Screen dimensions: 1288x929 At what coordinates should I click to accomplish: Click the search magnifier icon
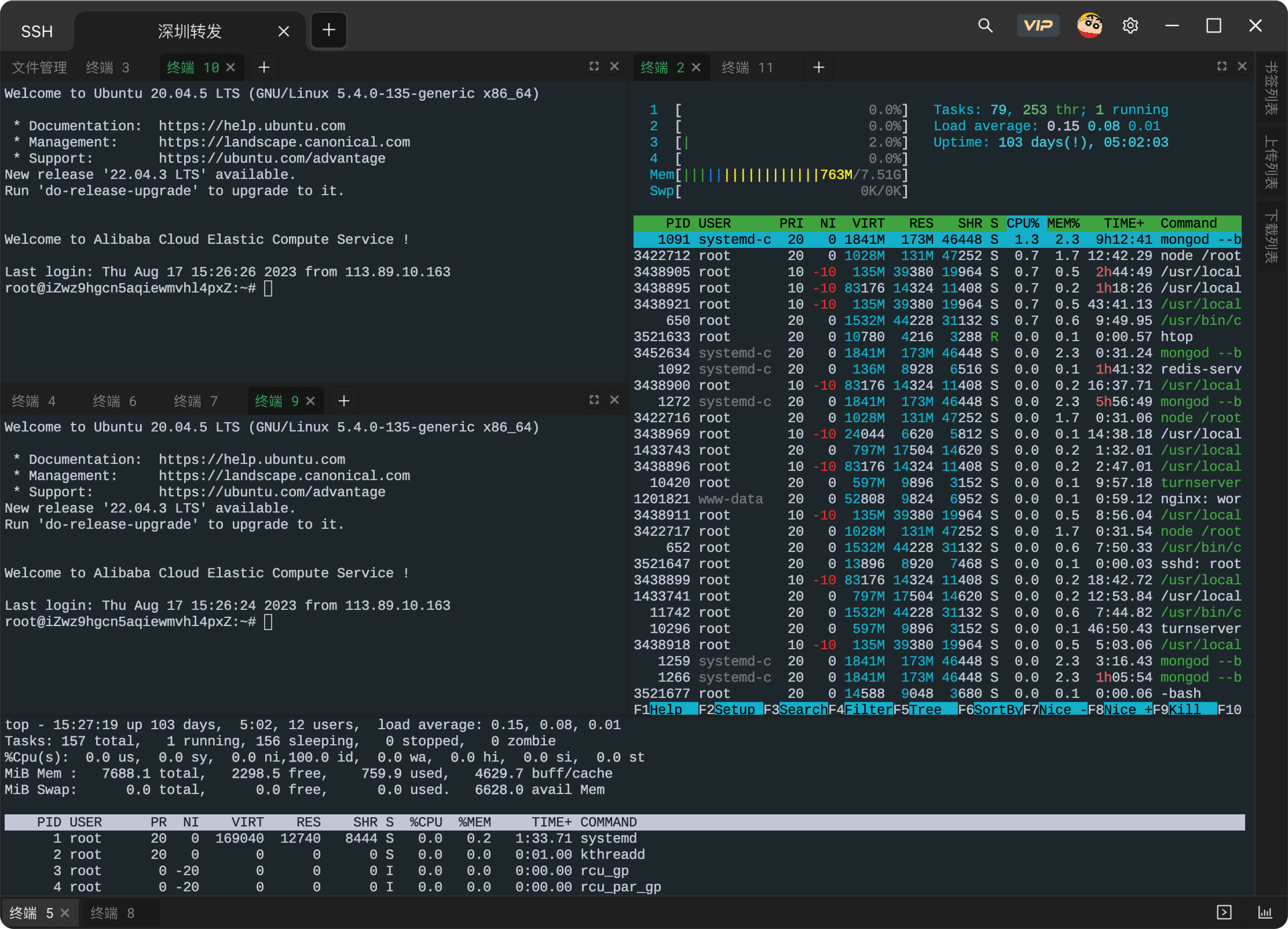tap(985, 26)
